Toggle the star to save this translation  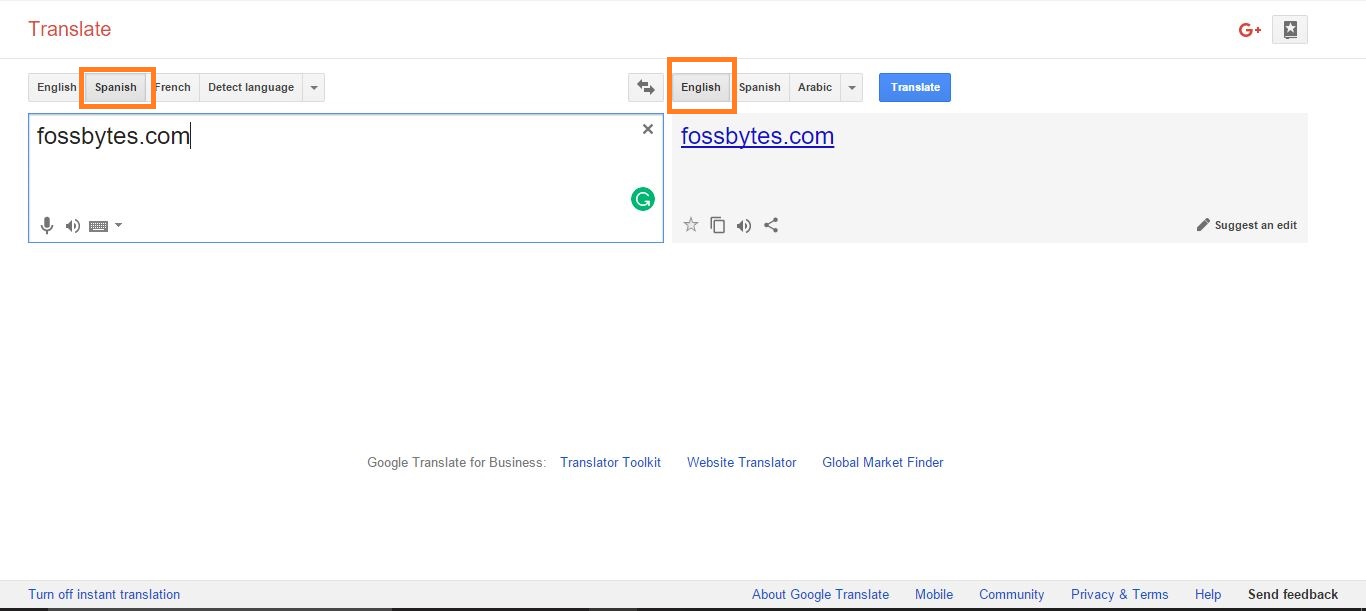[x=691, y=225]
